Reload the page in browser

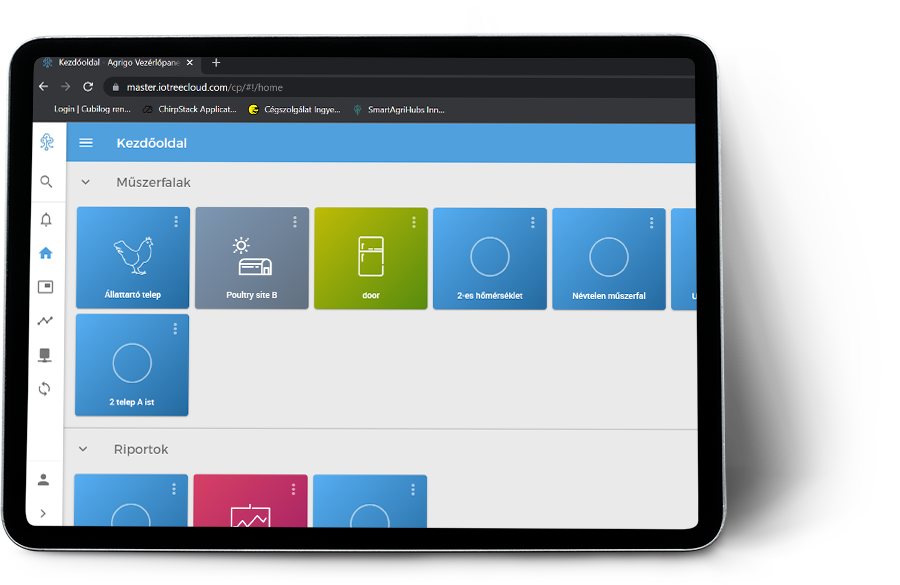tap(88, 87)
